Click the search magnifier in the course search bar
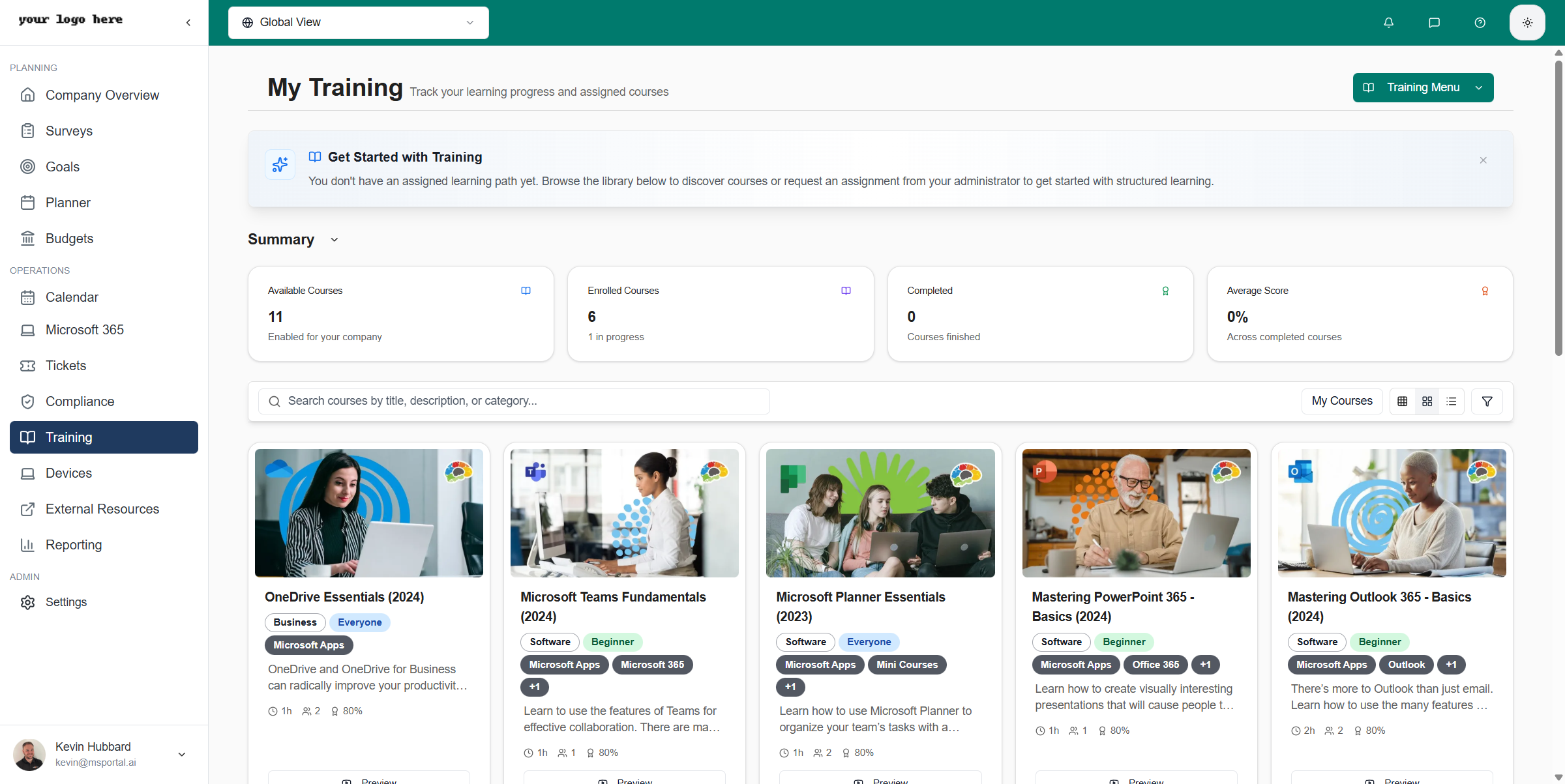The height and width of the screenshot is (784, 1565). click(275, 401)
